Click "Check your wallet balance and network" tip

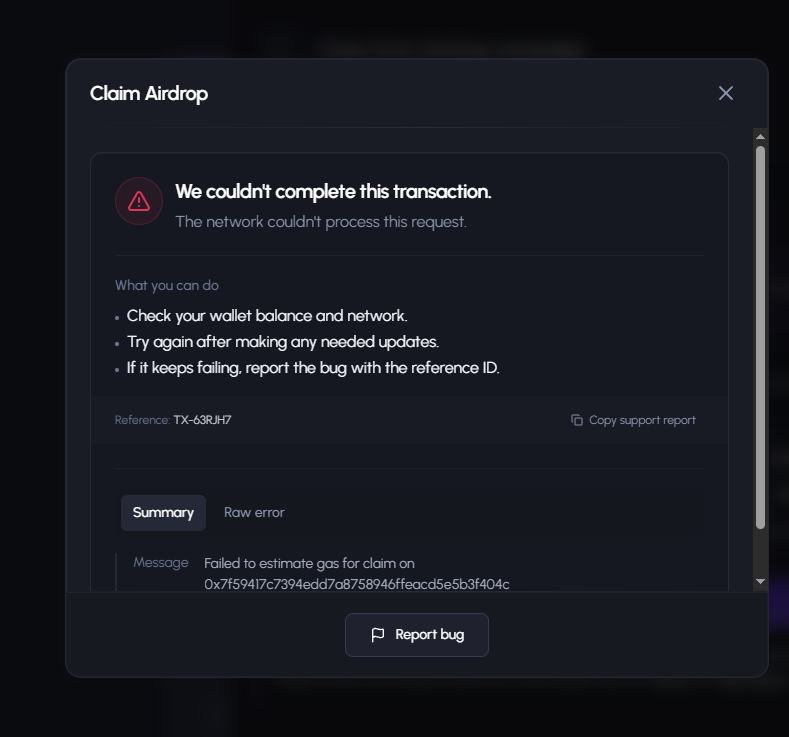pos(267,316)
